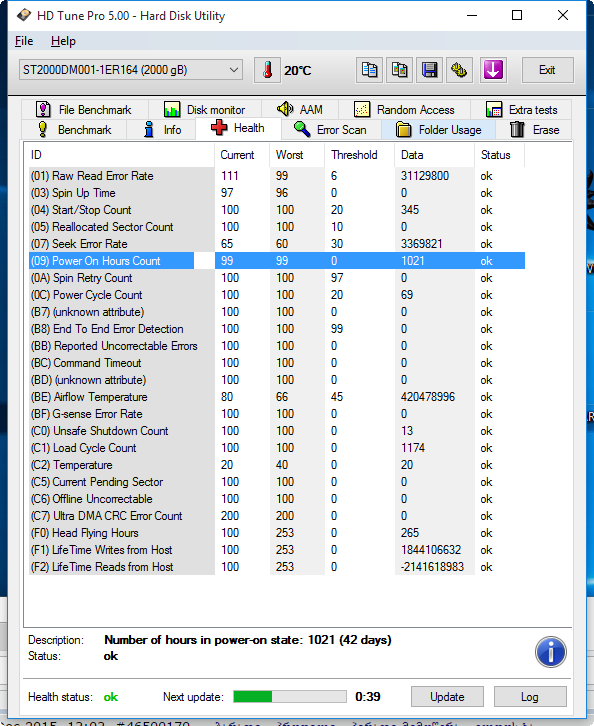Select the Seek Error Rate row
Screen dimensions: 594x726
pos(277,244)
